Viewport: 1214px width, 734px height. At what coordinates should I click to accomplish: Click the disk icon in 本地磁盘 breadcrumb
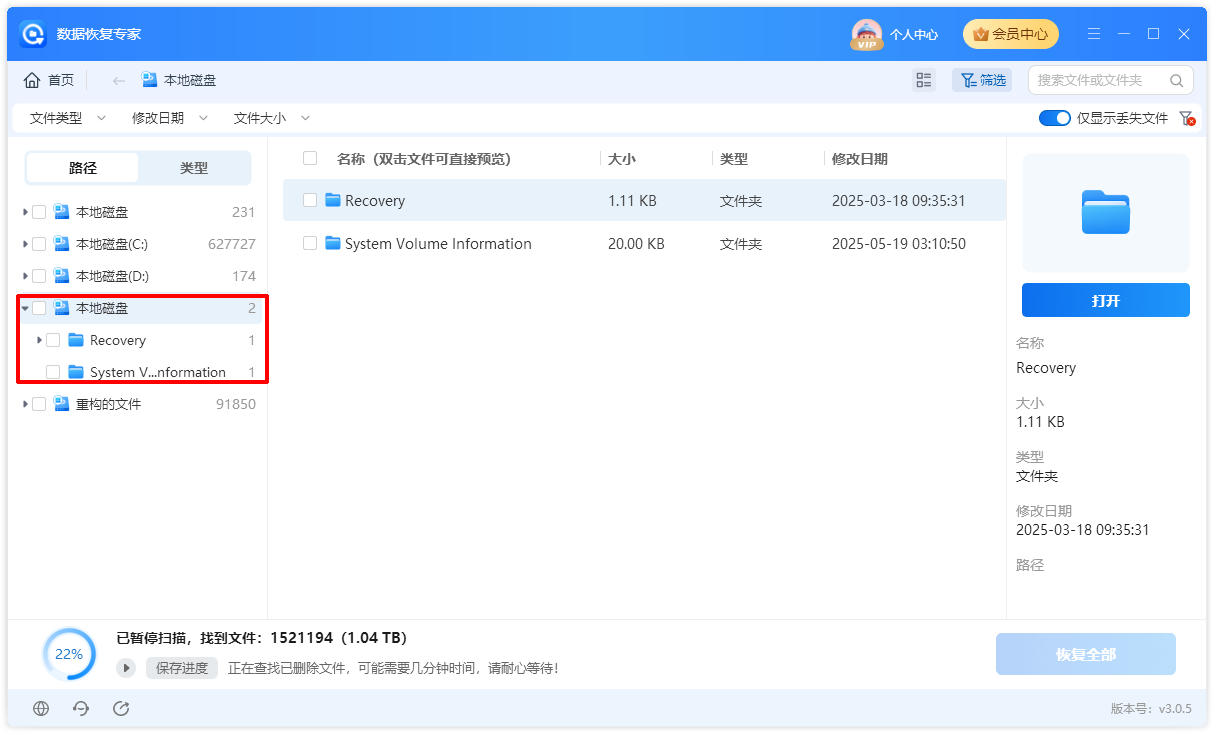pos(150,80)
